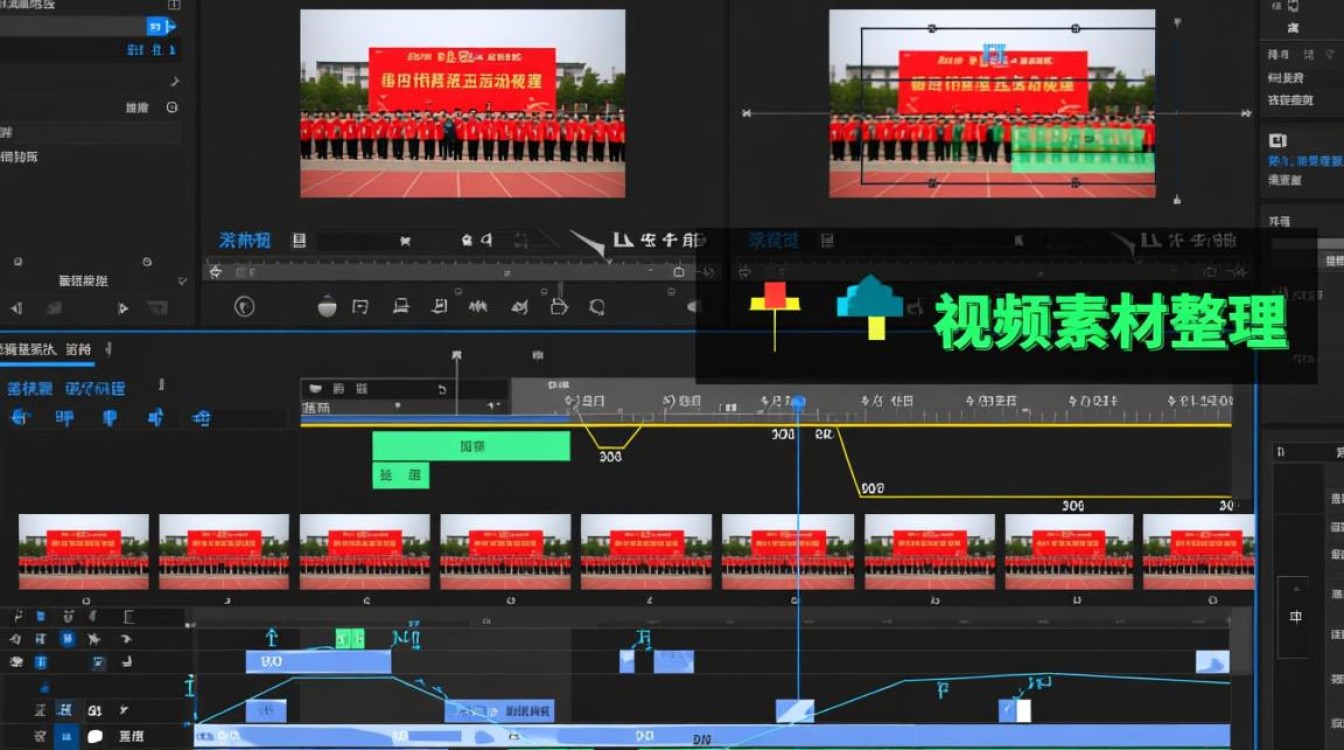The height and width of the screenshot is (750, 1344).
Task: Select the blue clip at the far right of upper track
Action: (1212, 661)
